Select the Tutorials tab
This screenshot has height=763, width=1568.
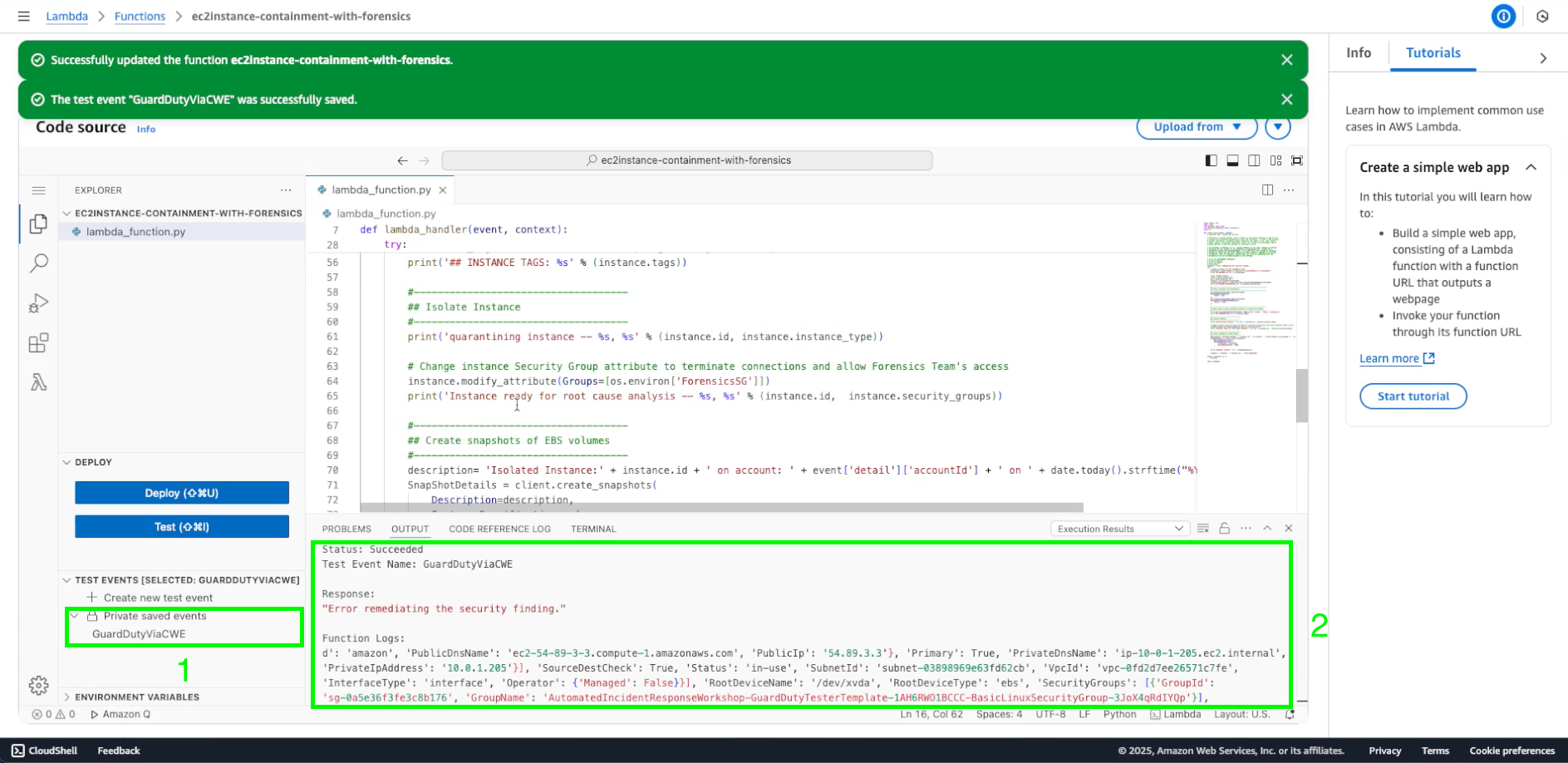(1433, 52)
